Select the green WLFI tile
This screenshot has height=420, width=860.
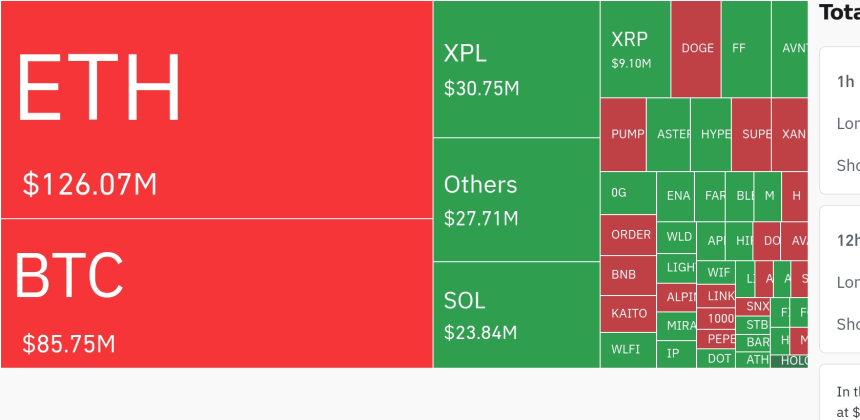click(627, 350)
